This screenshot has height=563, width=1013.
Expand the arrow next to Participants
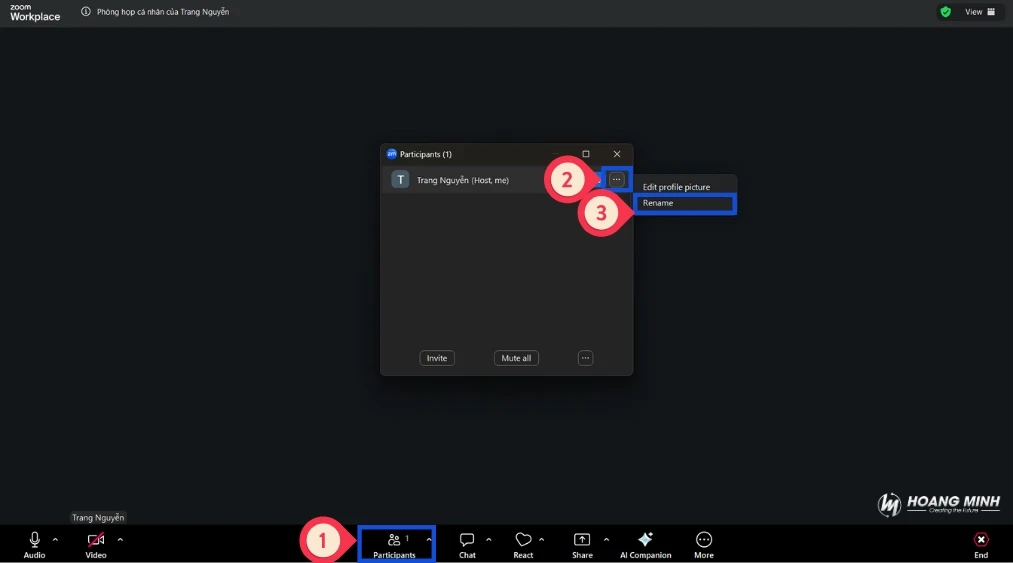(x=429, y=540)
